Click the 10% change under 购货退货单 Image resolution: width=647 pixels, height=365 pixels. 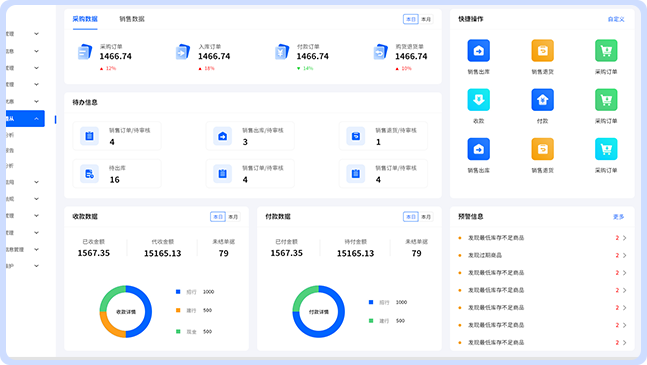tap(406, 68)
